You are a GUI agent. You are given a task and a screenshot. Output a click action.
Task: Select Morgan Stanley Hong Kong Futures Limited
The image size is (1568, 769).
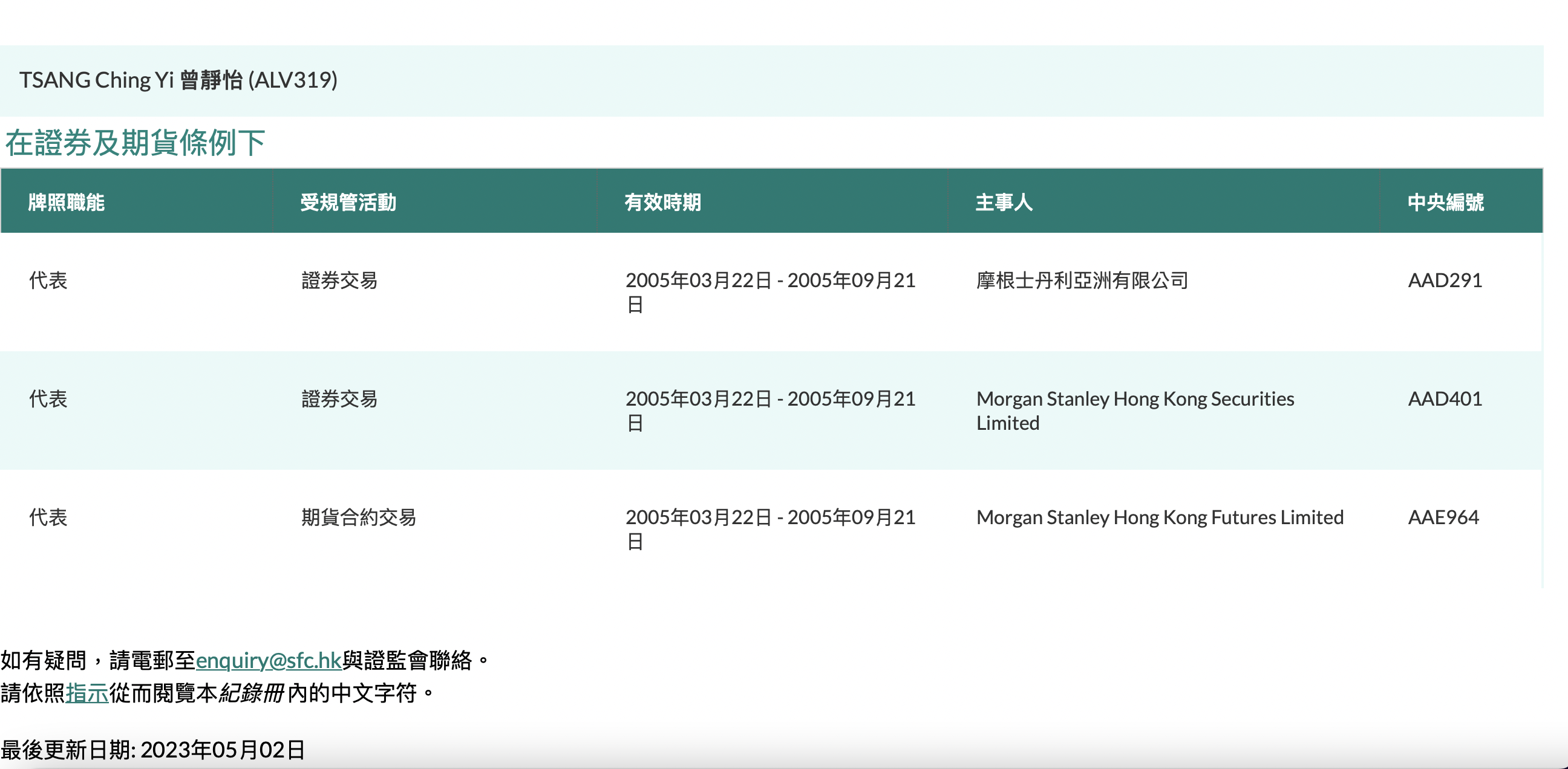pyautogui.click(x=1160, y=517)
